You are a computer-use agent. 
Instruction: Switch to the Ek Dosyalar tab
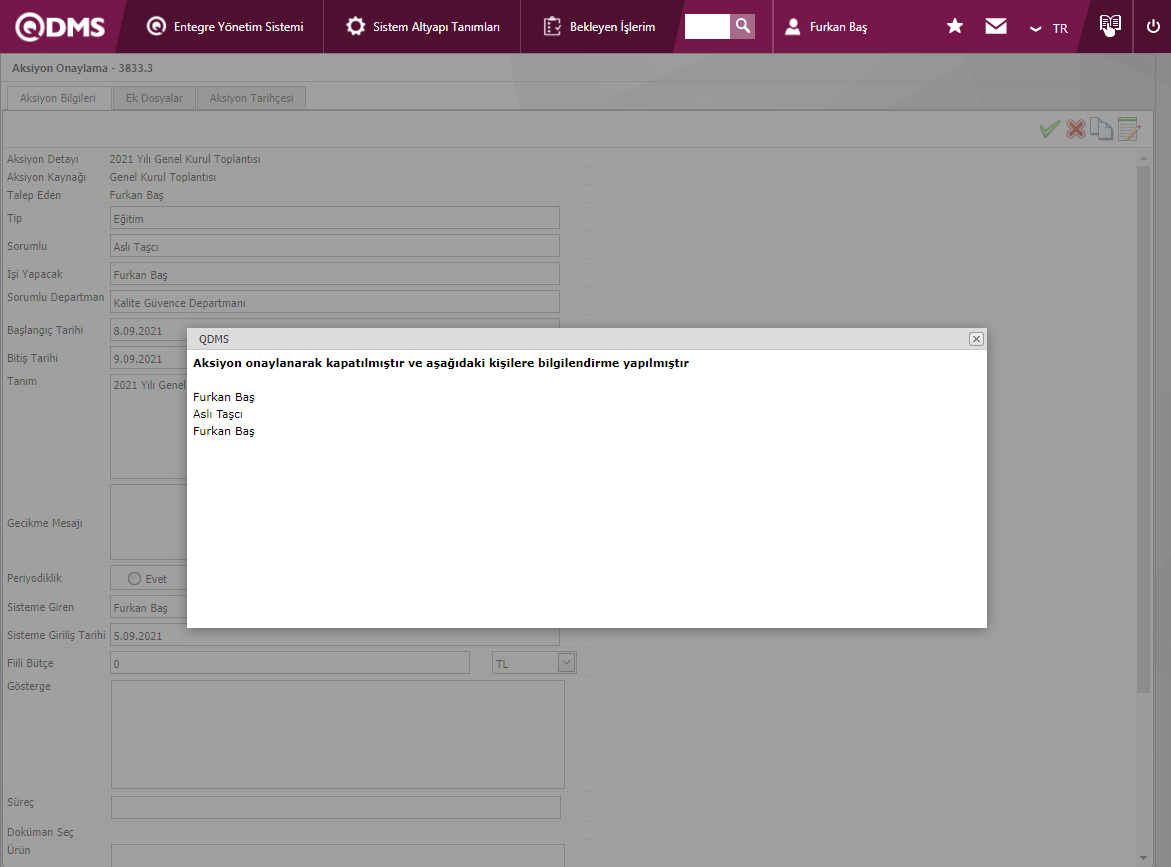[x=154, y=98]
